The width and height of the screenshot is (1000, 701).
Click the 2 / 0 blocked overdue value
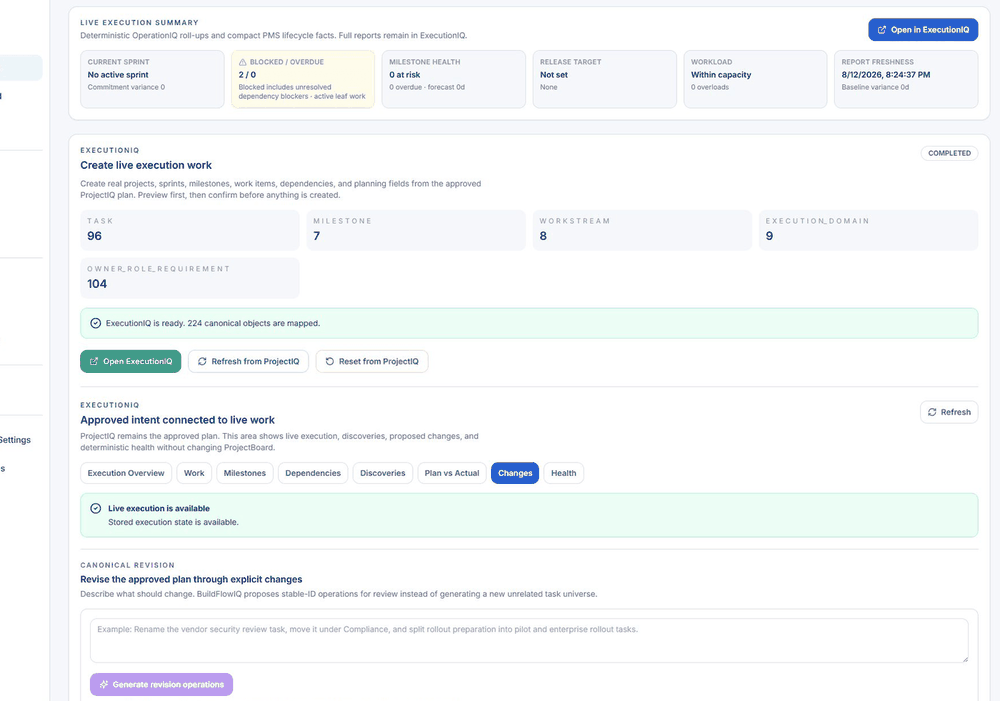click(x=247, y=75)
